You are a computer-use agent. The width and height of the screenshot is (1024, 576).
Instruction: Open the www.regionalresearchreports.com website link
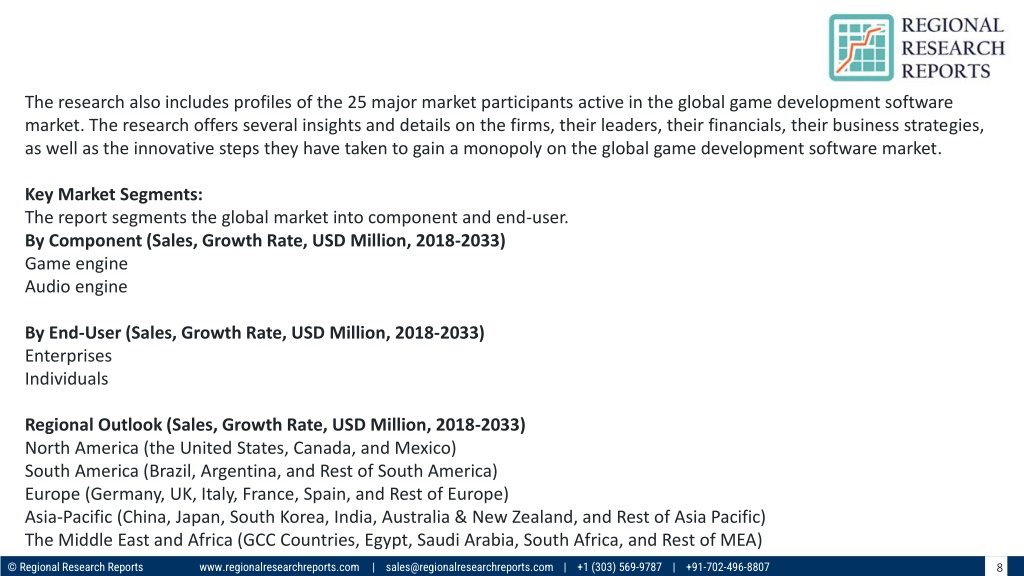coord(279,567)
